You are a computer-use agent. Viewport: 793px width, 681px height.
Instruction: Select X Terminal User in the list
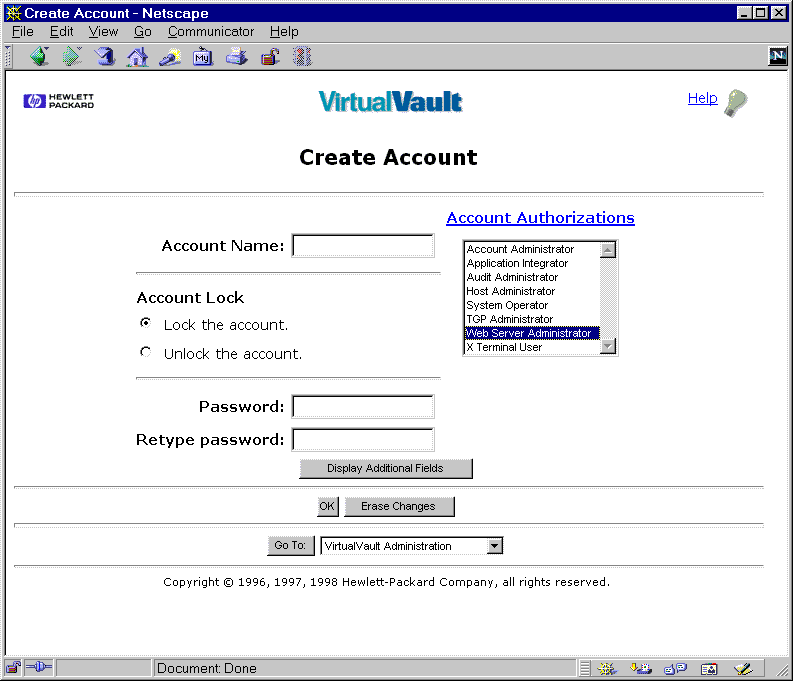coord(532,347)
